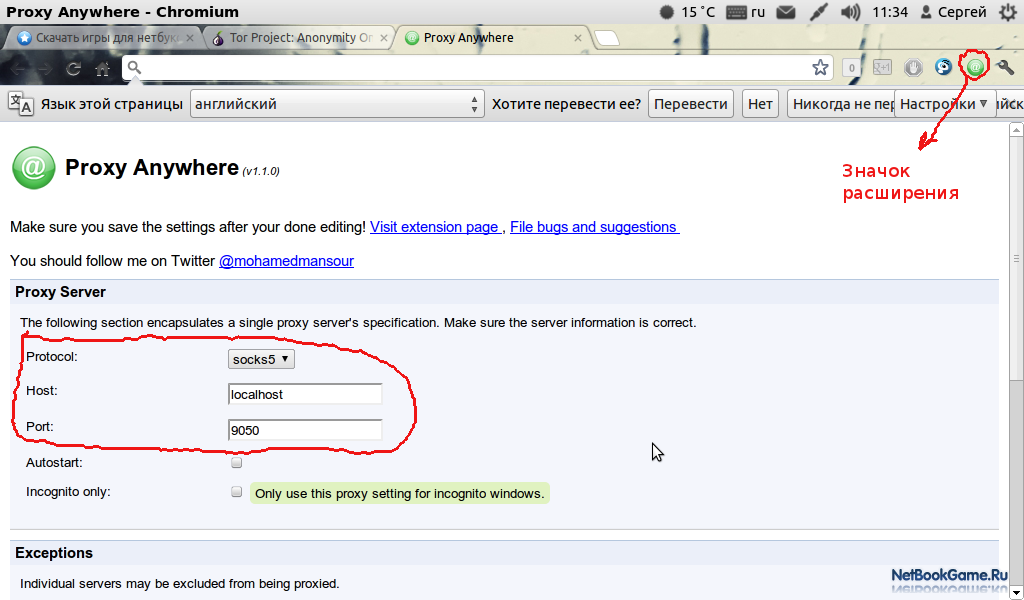Open a new tab
This screenshot has height=600, width=1024.
(607, 39)
